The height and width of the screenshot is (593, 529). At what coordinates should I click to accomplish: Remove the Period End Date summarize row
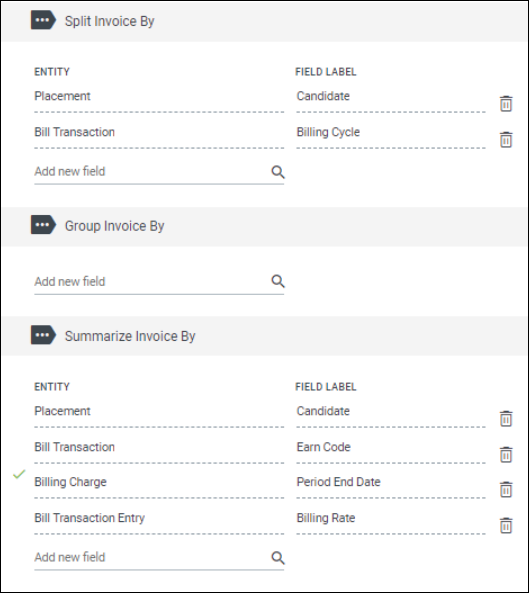506,489
